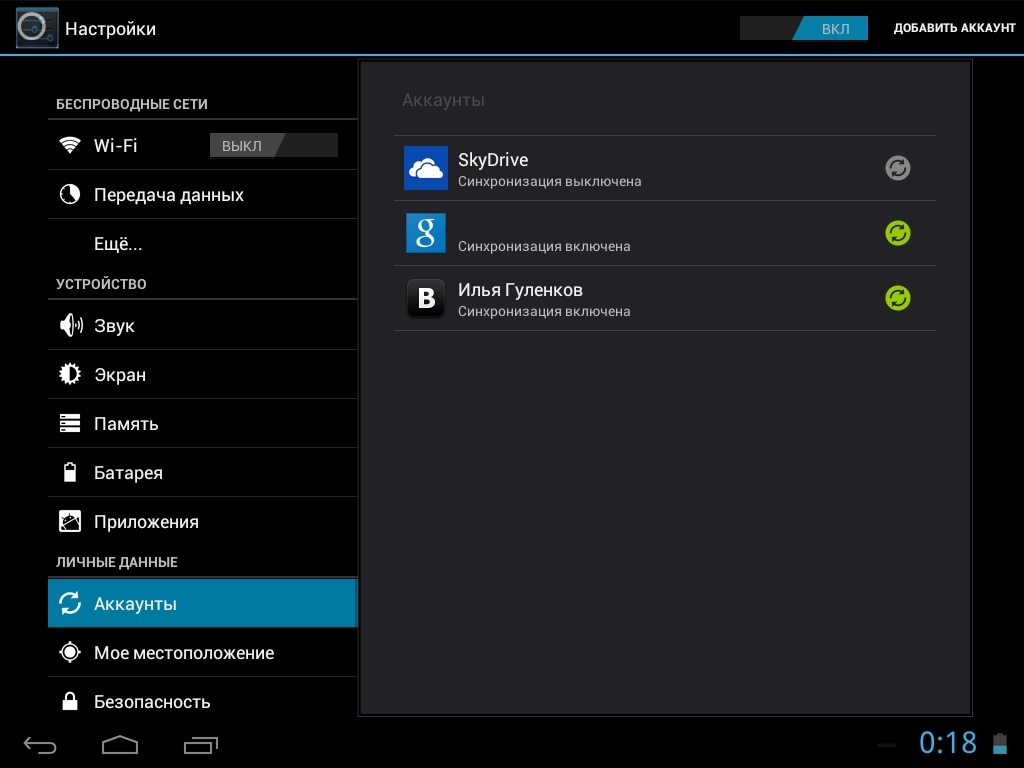Tap the Recent apps navigation button
1024x768 pixels.
click(200, 744)
